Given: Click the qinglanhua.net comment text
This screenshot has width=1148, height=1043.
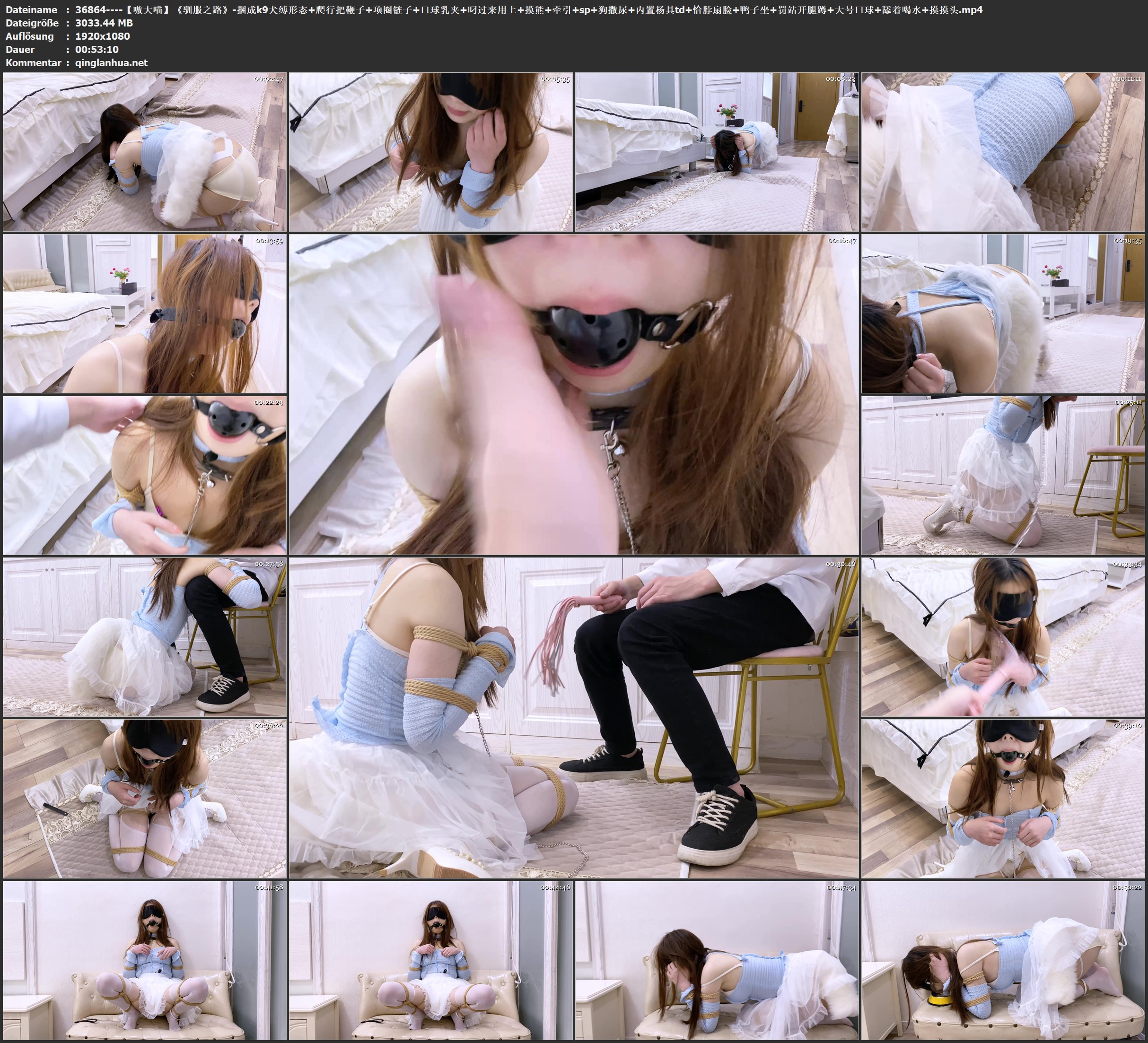Looking at the screenshot, I should click(111, 62).
